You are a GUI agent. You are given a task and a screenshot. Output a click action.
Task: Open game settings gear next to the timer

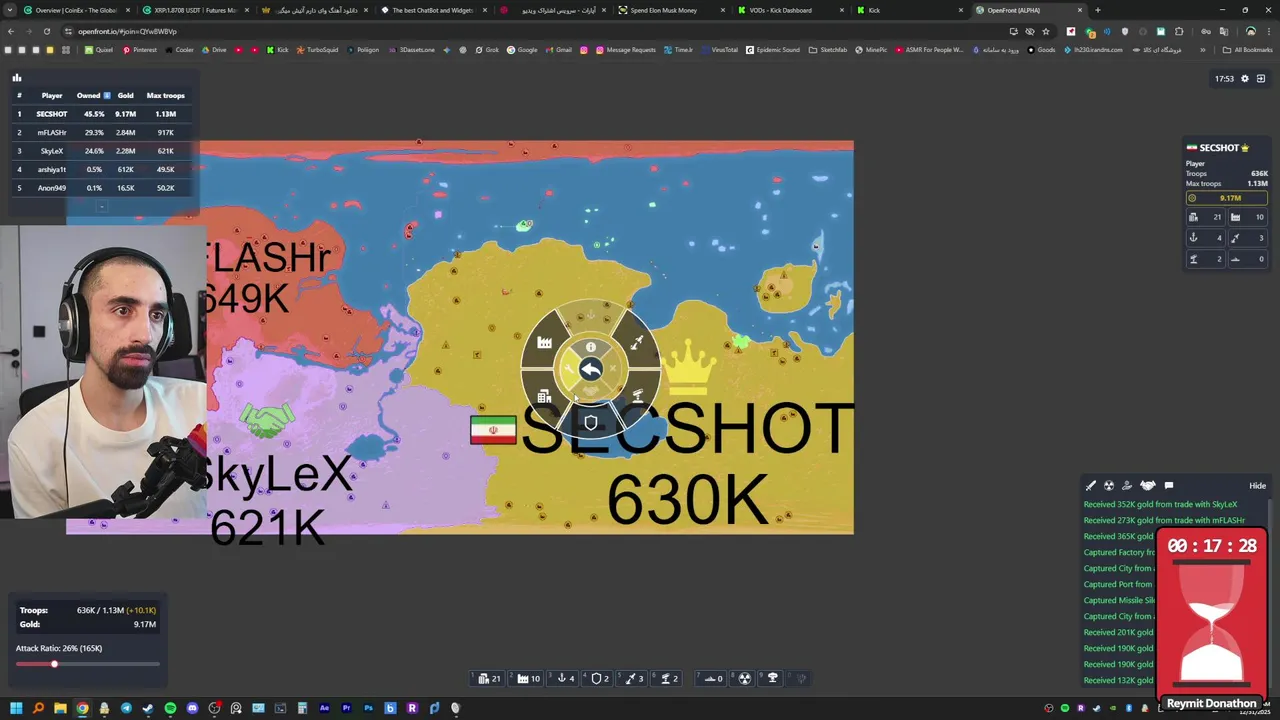tap(1245, 78)
